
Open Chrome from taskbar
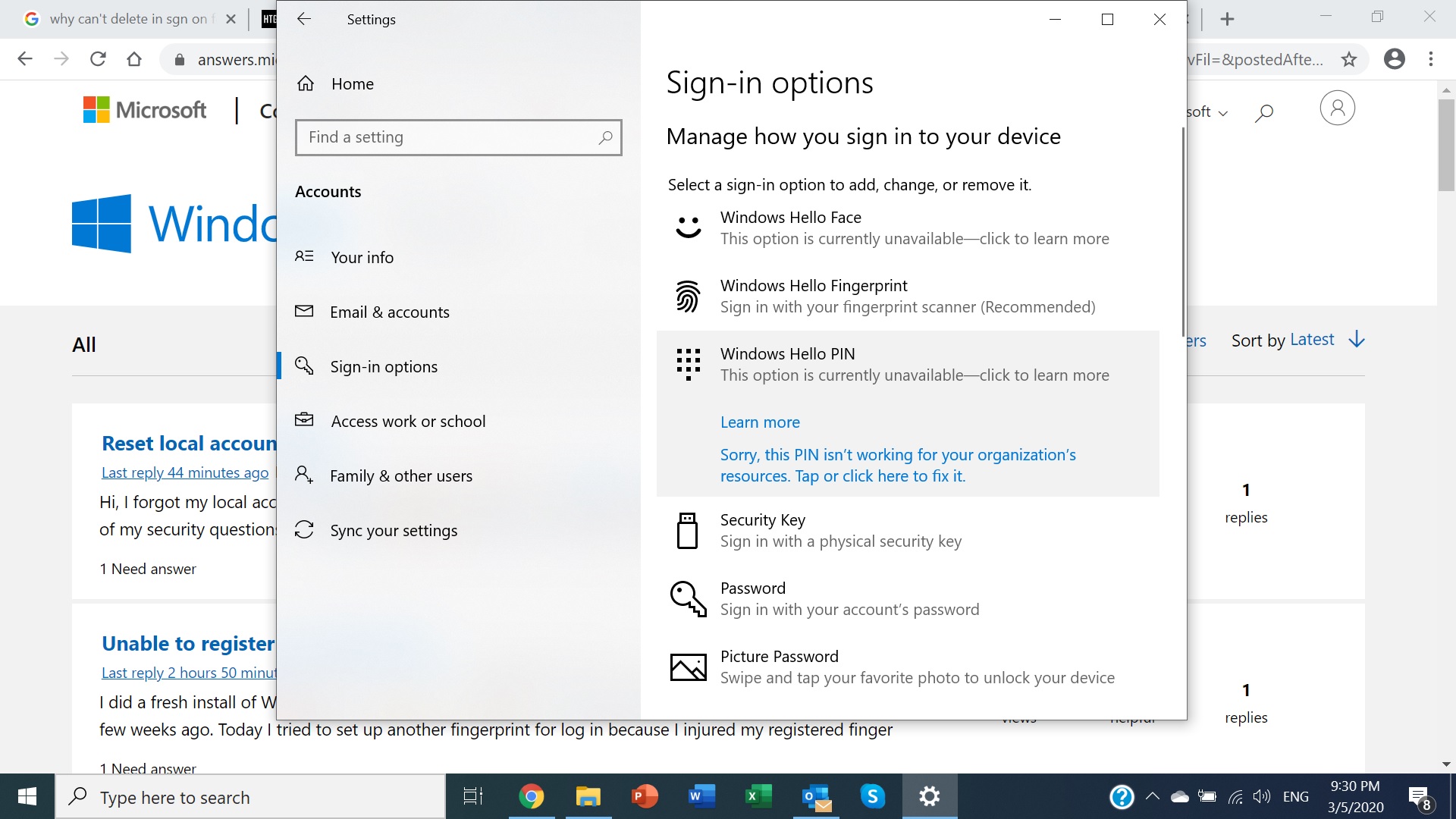[x=531, y=796]
